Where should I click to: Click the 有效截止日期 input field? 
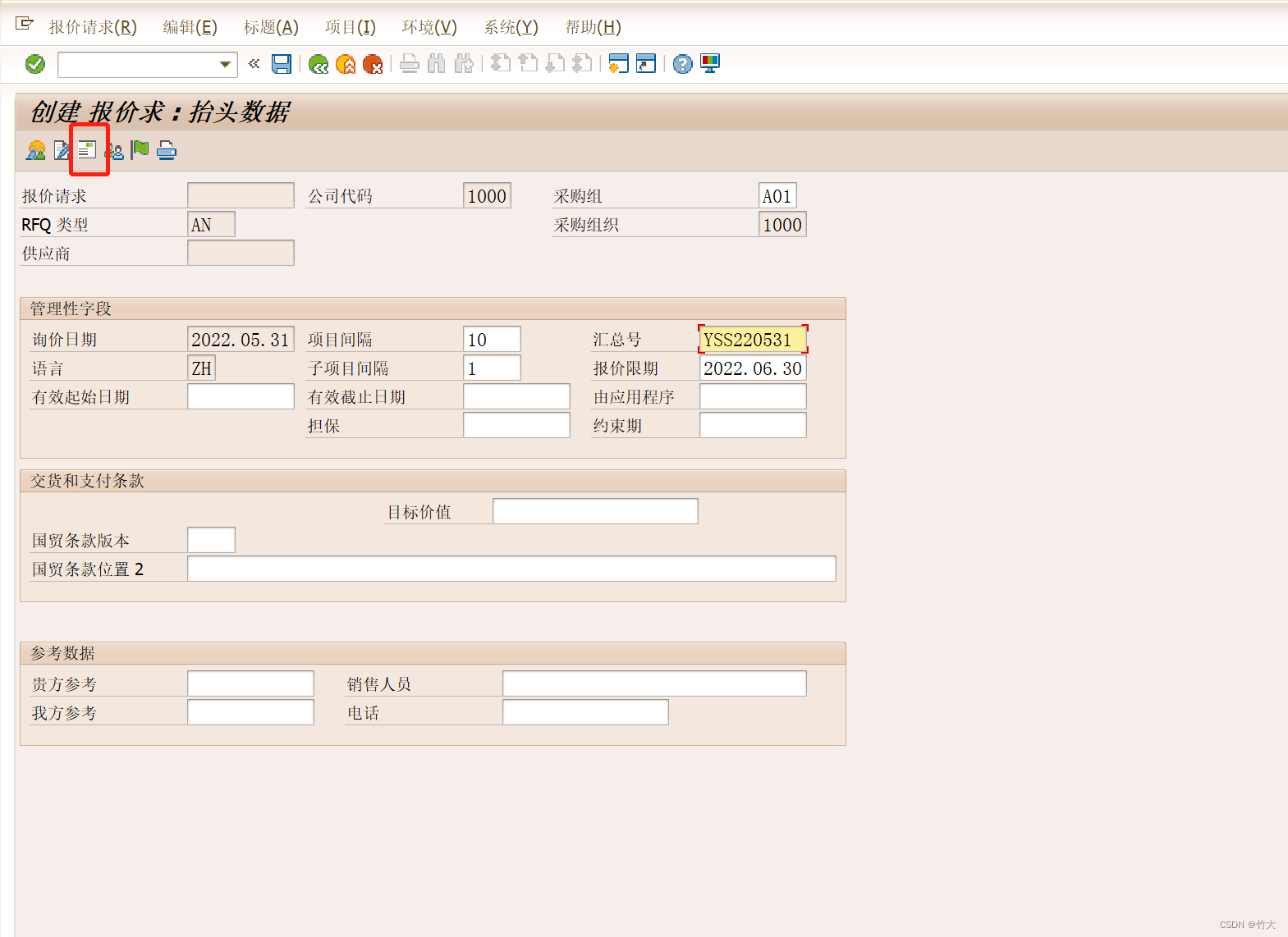tap(516, 397)
